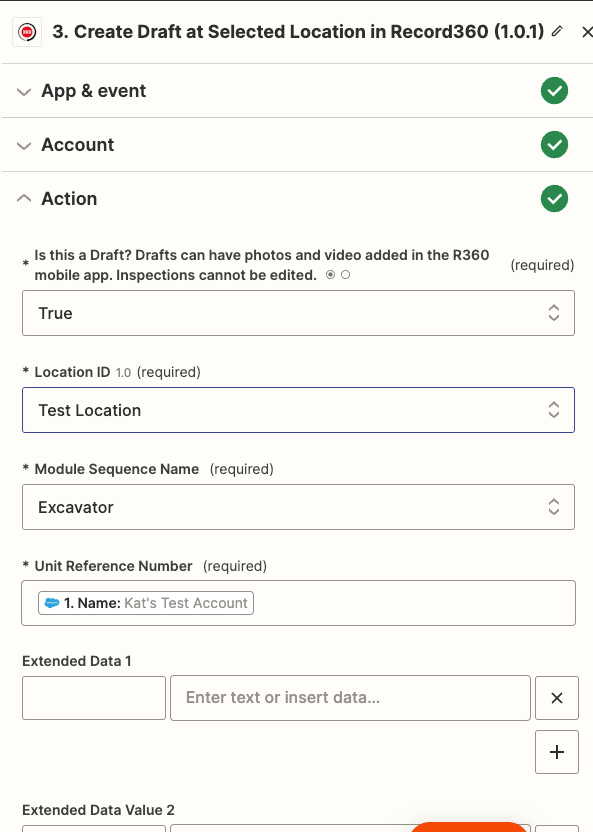The height and width of the screenshot is (832, 593).
Task: Select the first Draft radio button
Action: pos(331,274)
